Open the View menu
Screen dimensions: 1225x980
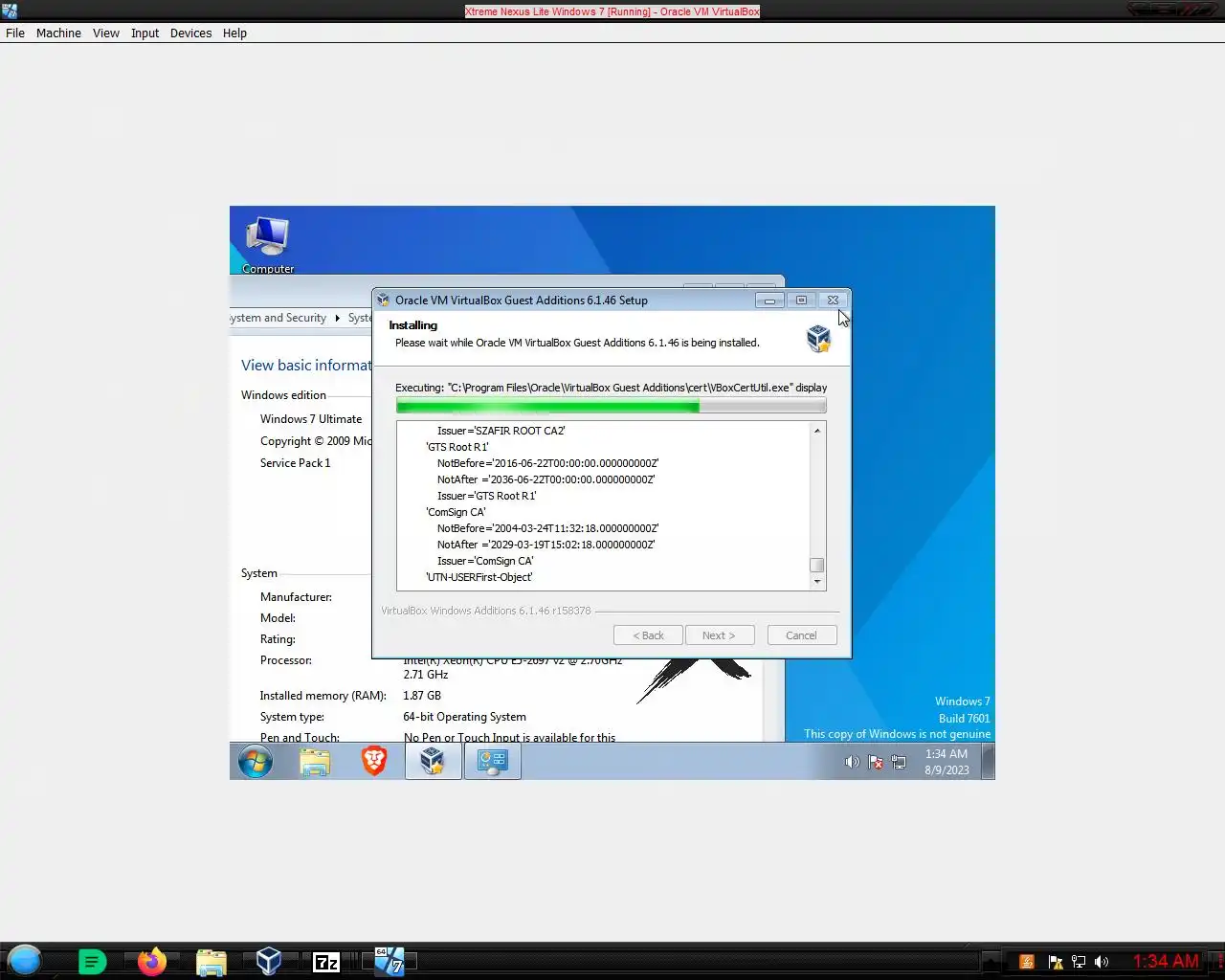pyautogui.click(x=106, y=33)
